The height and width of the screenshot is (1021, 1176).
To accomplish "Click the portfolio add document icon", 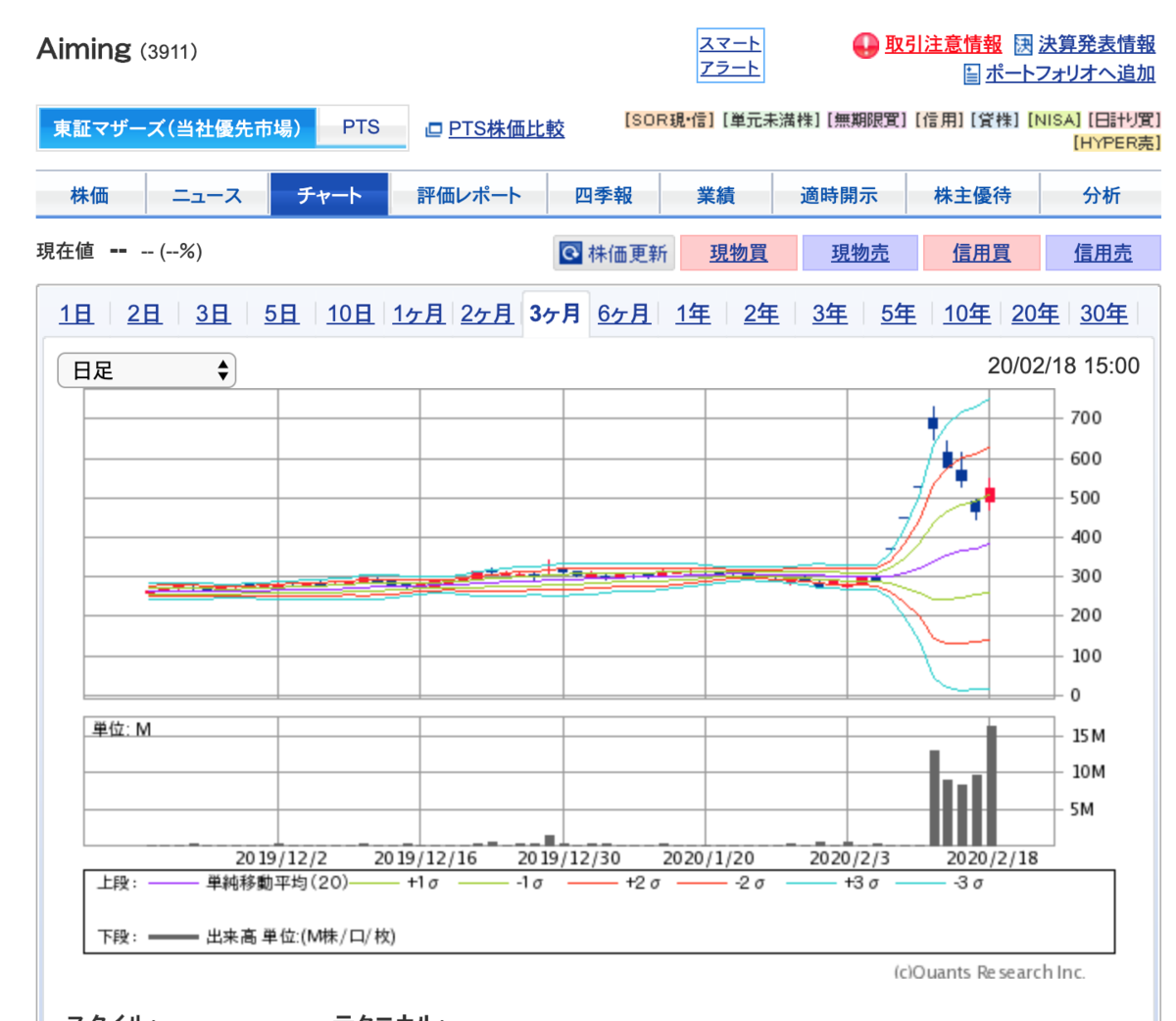I will pos(972,73).
